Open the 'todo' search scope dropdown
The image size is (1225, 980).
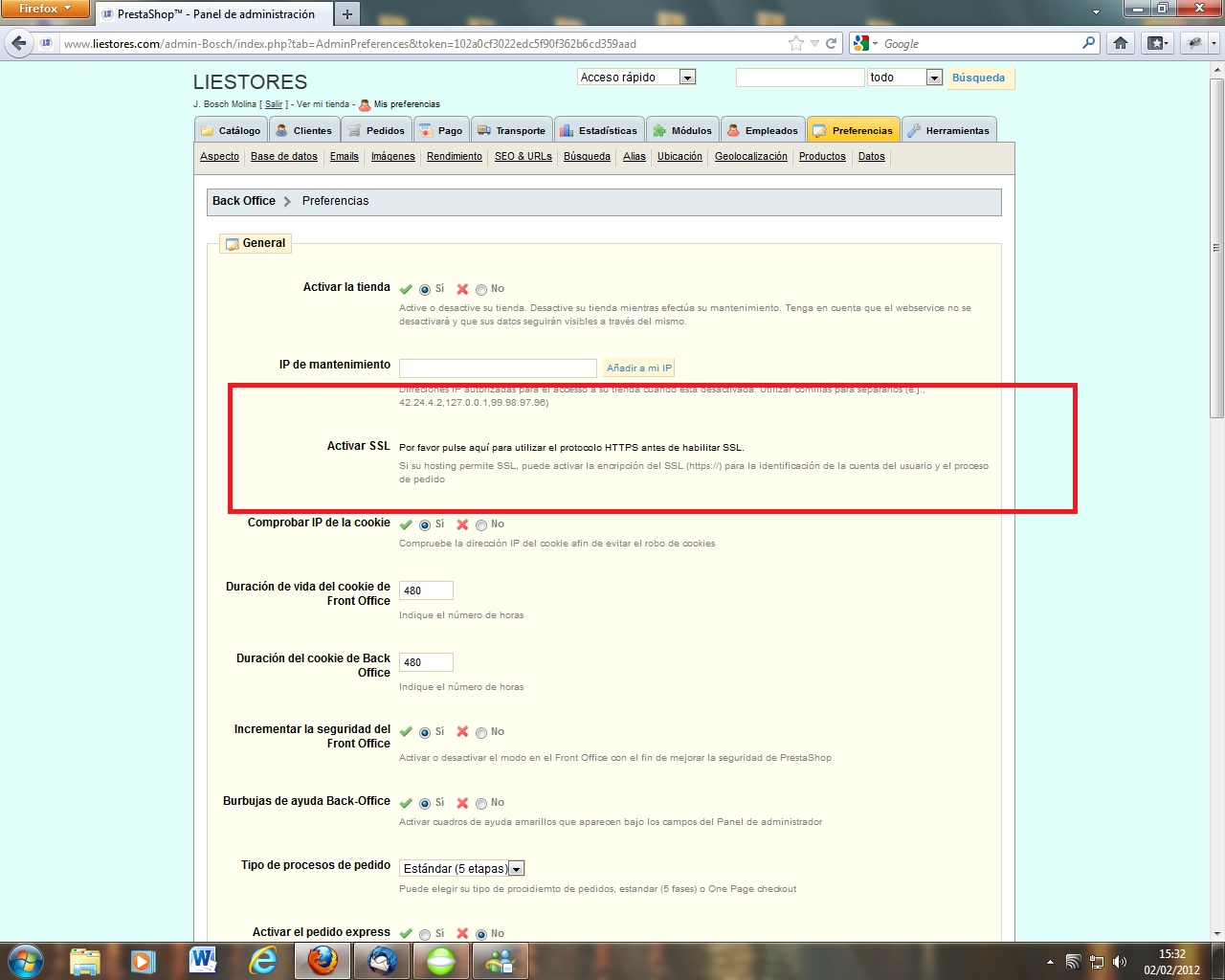pos(934,78)
